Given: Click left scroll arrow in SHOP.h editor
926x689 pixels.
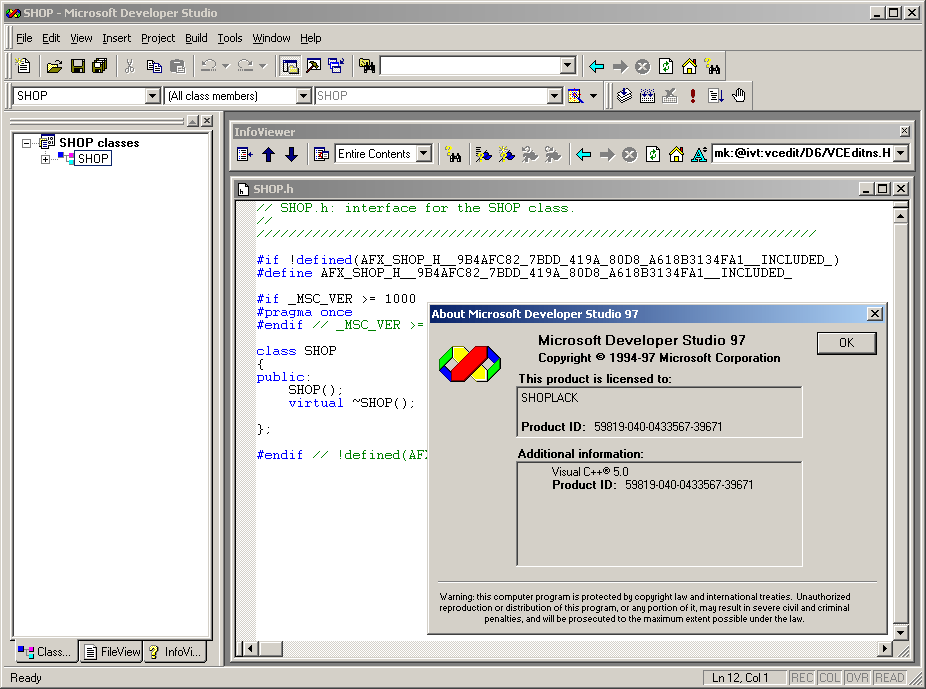Looking at the screenshot, I should [x=250, y=648].
